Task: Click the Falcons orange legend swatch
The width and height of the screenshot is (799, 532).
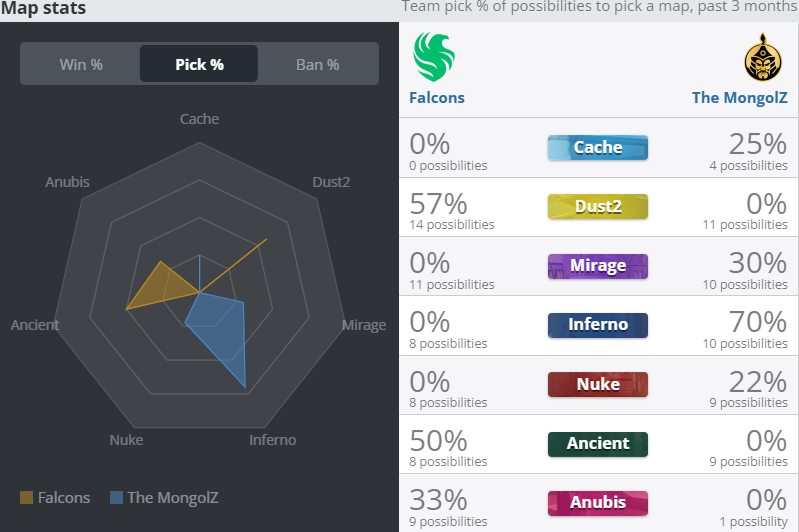Action: [26, 497]
